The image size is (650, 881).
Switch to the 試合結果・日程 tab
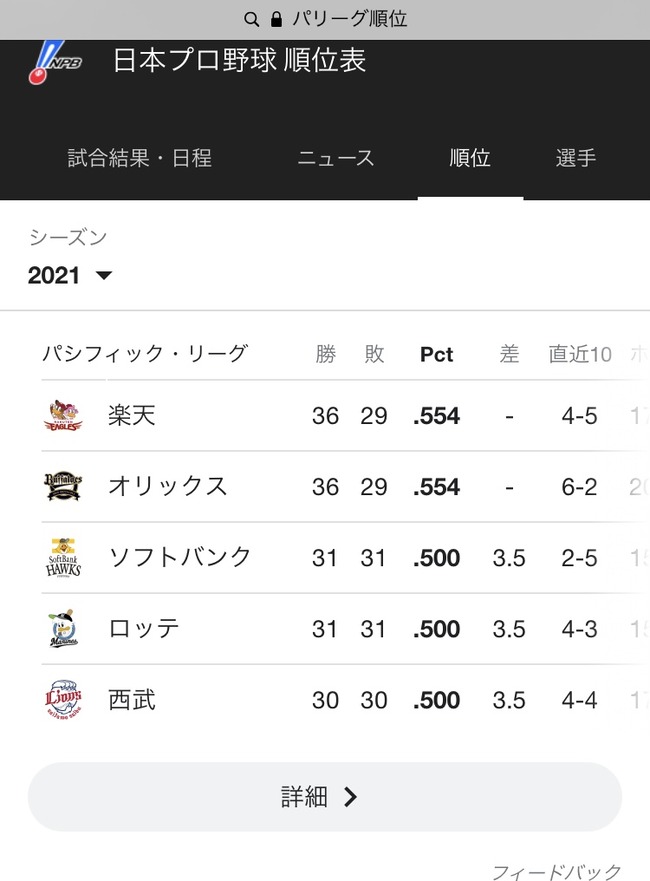coord(139,158)
